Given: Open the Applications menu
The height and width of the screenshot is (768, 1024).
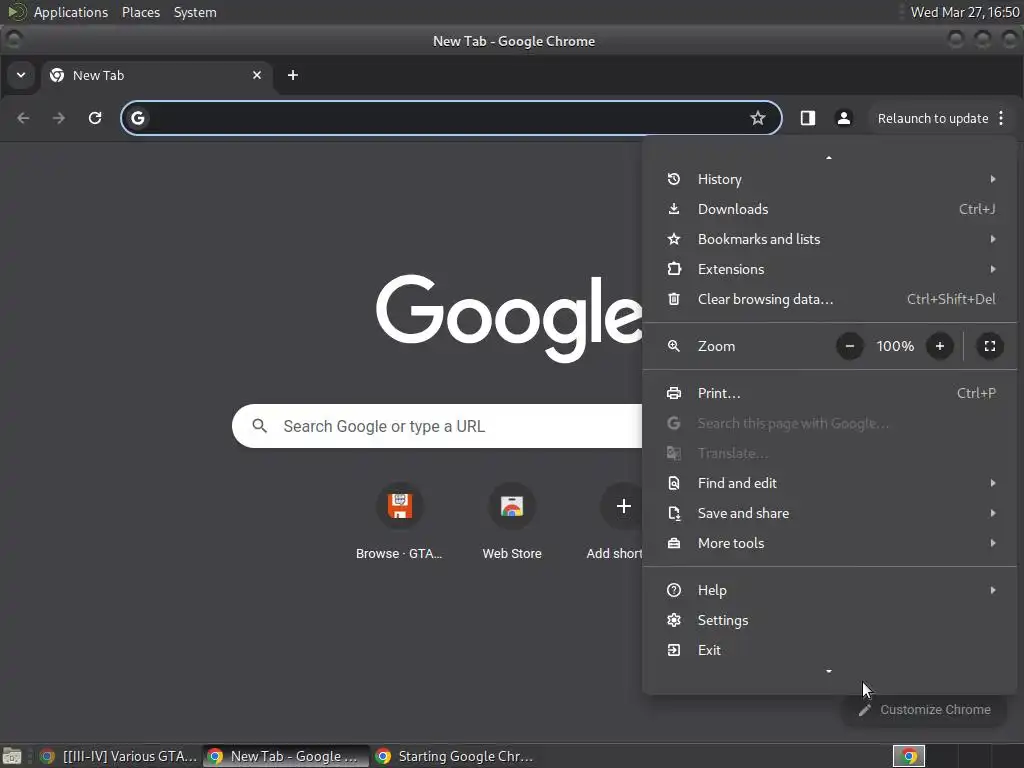Looking at the screenshot, I should coord(71,12).
